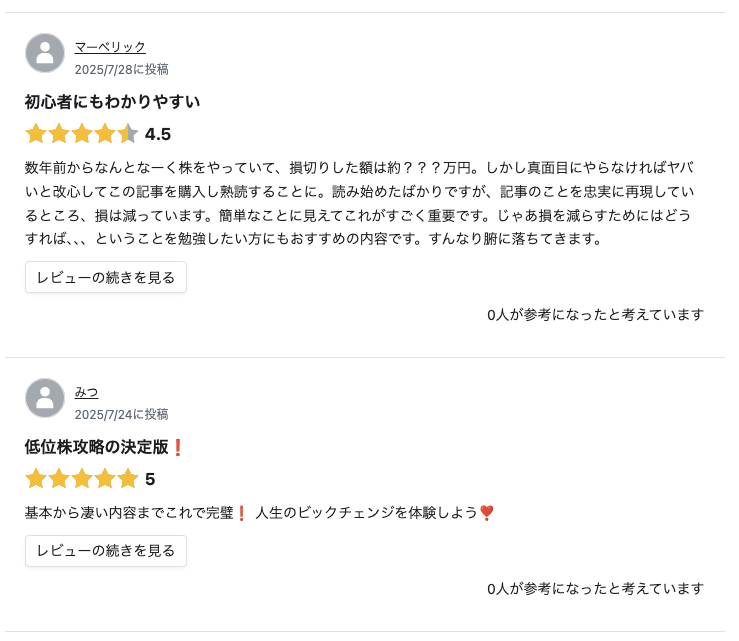Click みつ's gray avatar icon
739x641 pixels.
click(x=45, y=398)
